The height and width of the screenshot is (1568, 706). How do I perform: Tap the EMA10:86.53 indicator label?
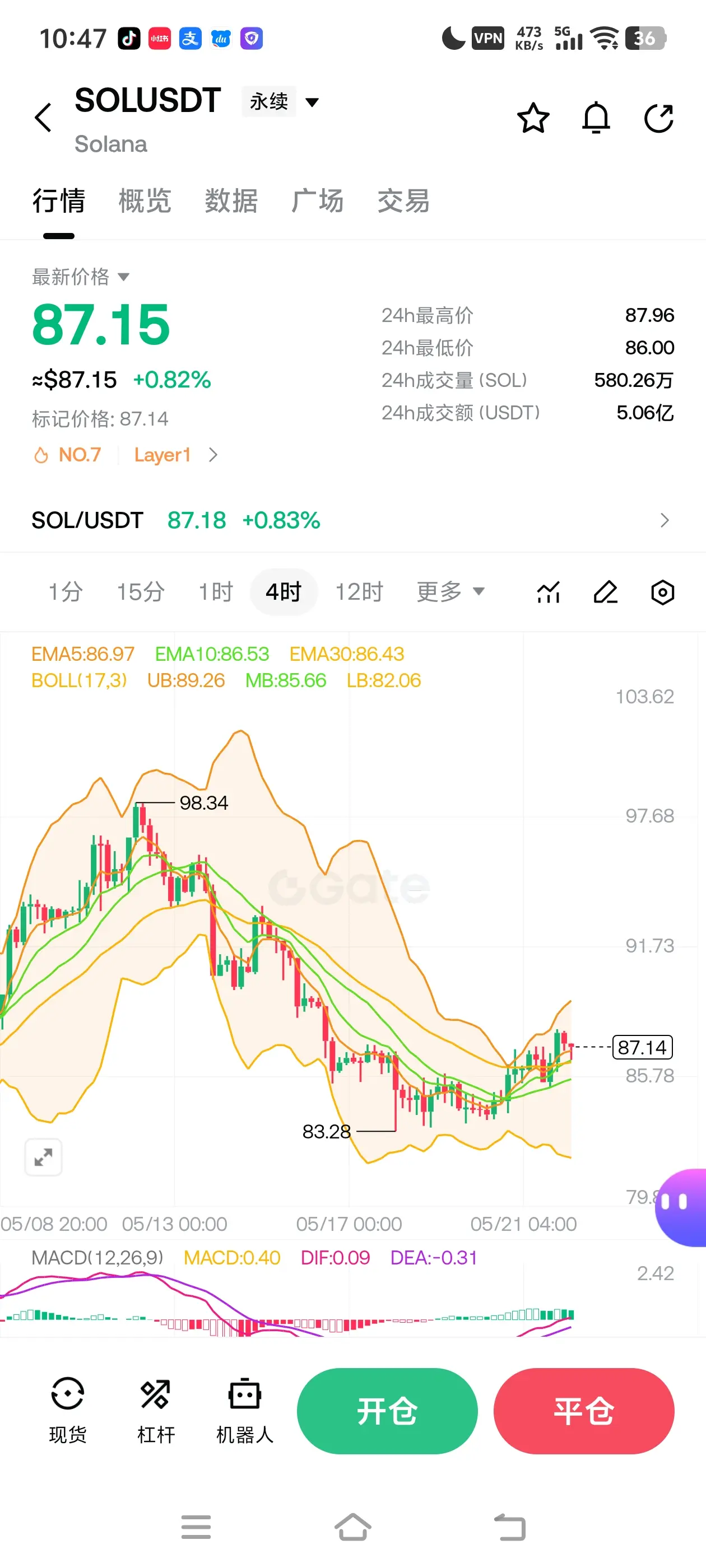[x=212, y=654]
